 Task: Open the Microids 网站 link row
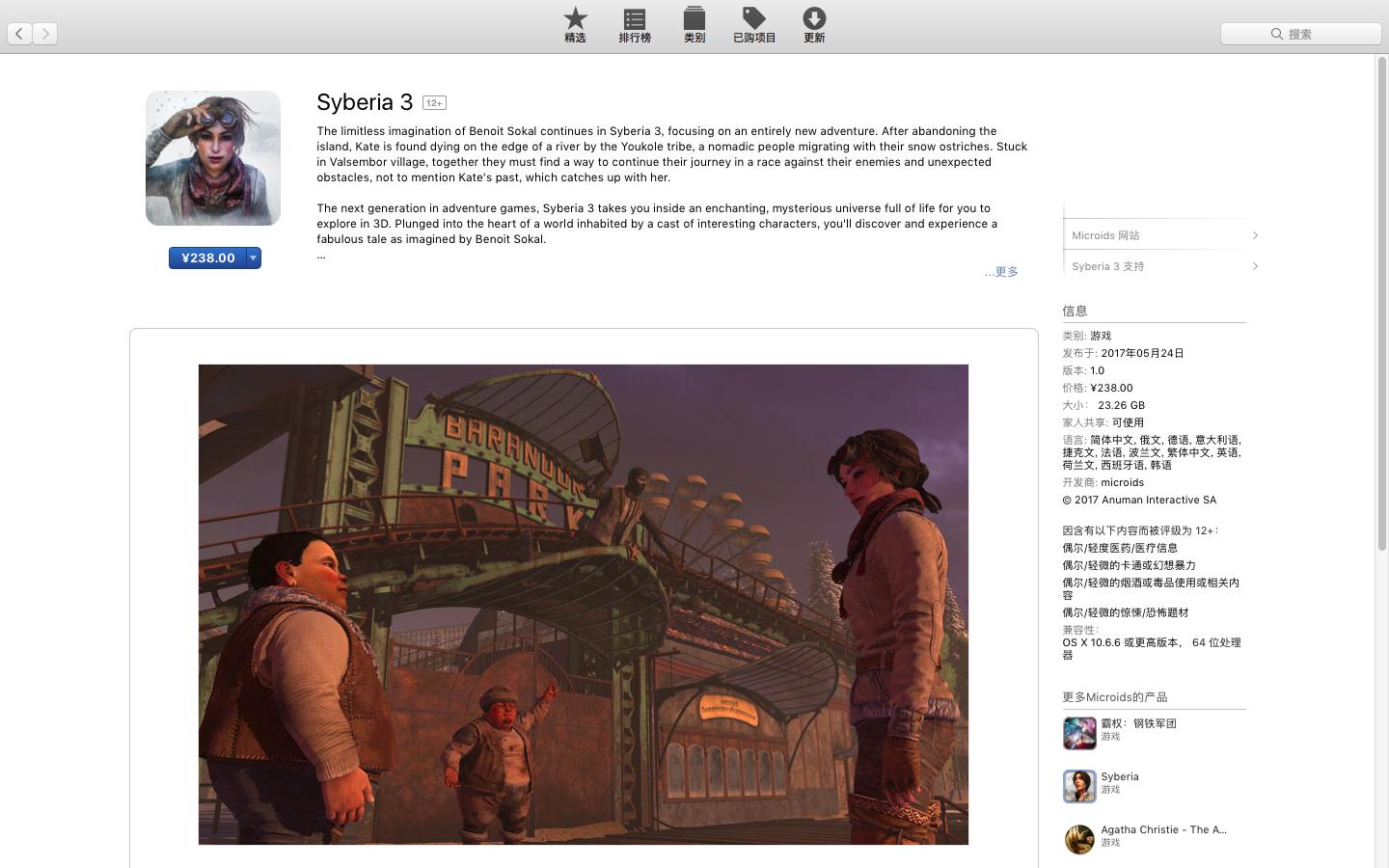tap(1163, 235)
